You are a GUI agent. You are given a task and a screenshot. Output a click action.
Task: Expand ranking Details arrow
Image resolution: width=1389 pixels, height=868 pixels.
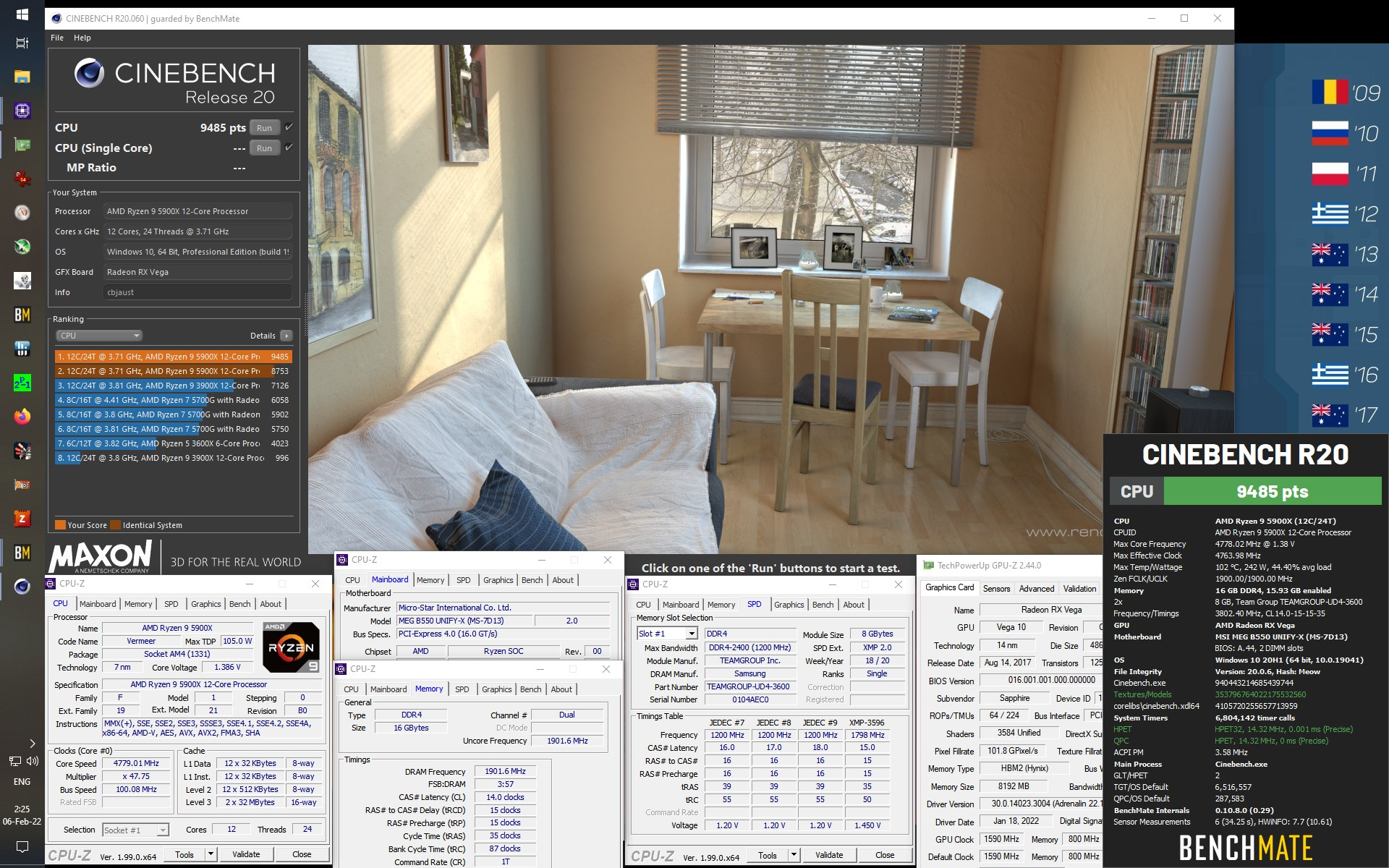point(286,336)
